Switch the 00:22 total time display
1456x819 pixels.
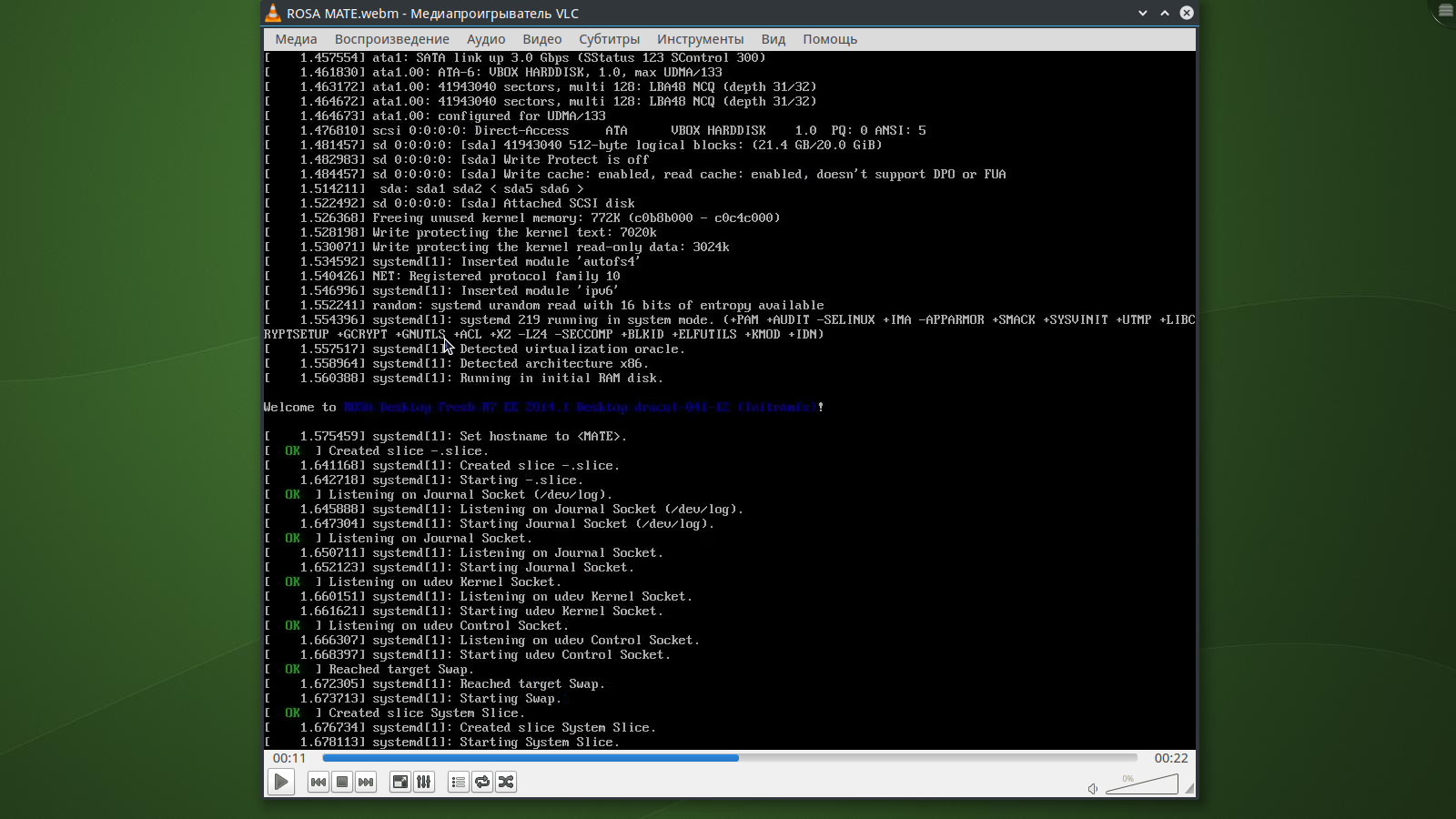(x=1171, y=758)
